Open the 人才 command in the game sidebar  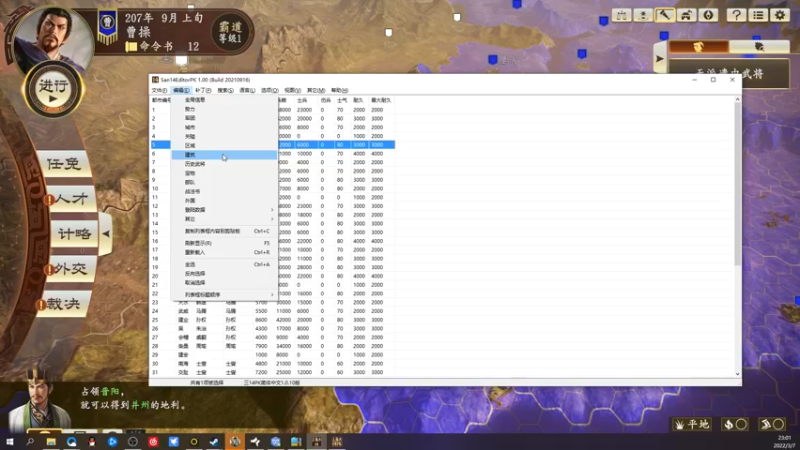pyautogui.click(x=70, y=199)
